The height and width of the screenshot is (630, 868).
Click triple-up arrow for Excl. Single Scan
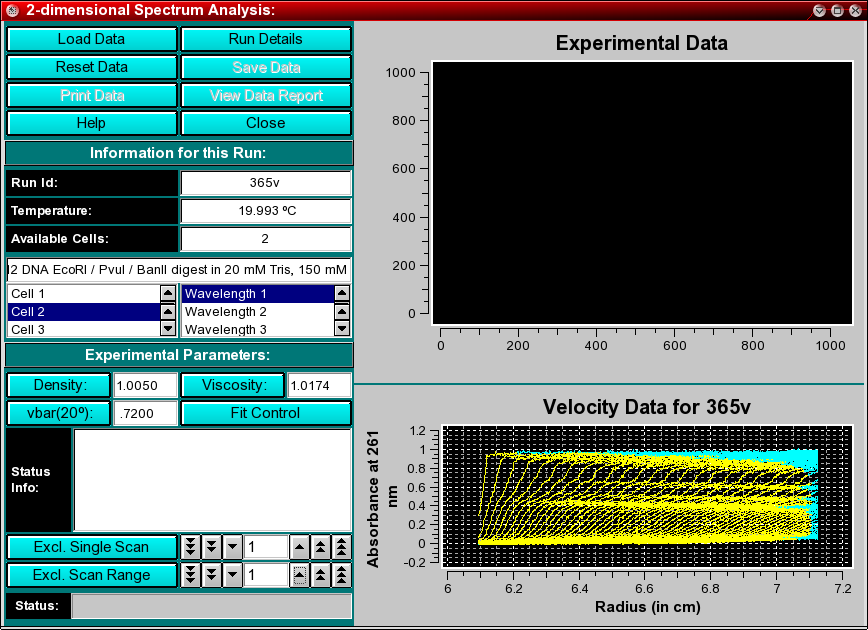coord(341,547)
